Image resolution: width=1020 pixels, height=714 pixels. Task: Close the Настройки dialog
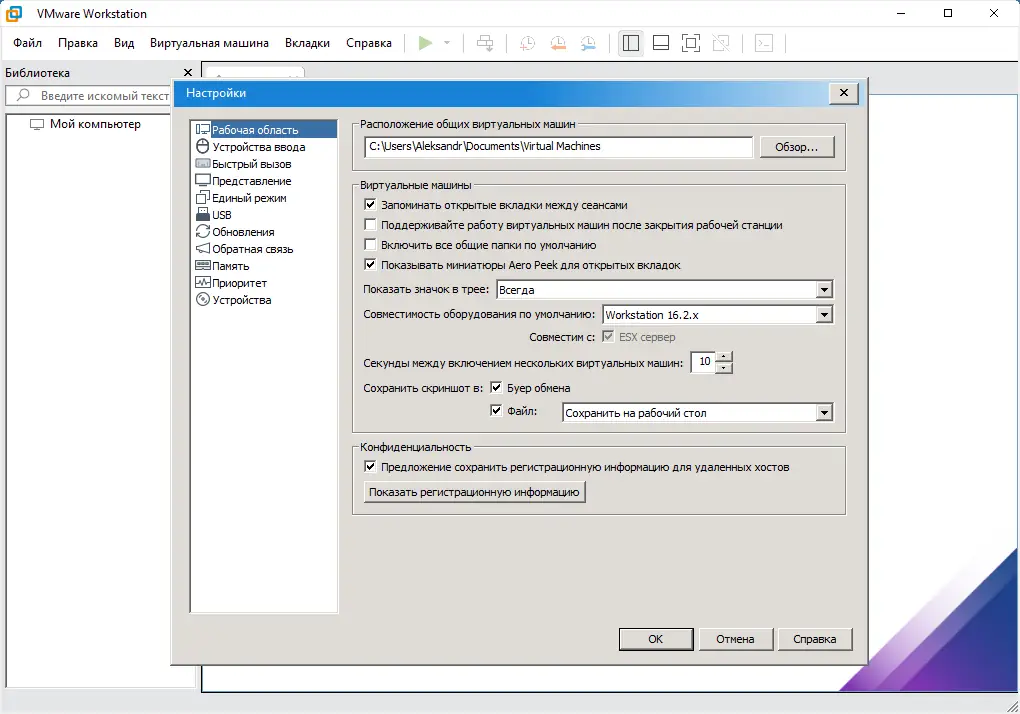tap(844, 93)
